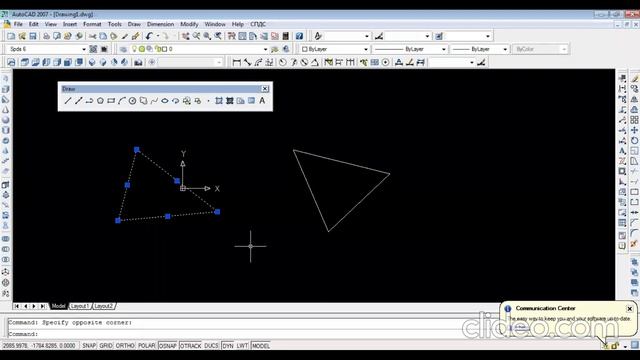Select the Polyline tool in Draw toolbar

click(89, 101)
